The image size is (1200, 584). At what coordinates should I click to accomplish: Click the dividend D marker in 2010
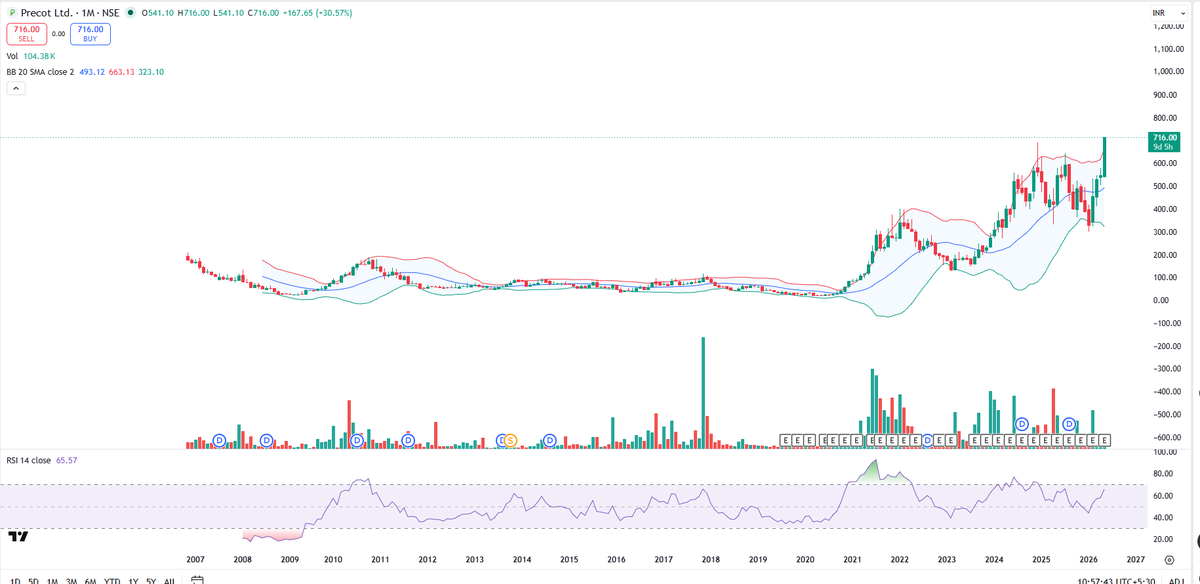coord(357,440)
